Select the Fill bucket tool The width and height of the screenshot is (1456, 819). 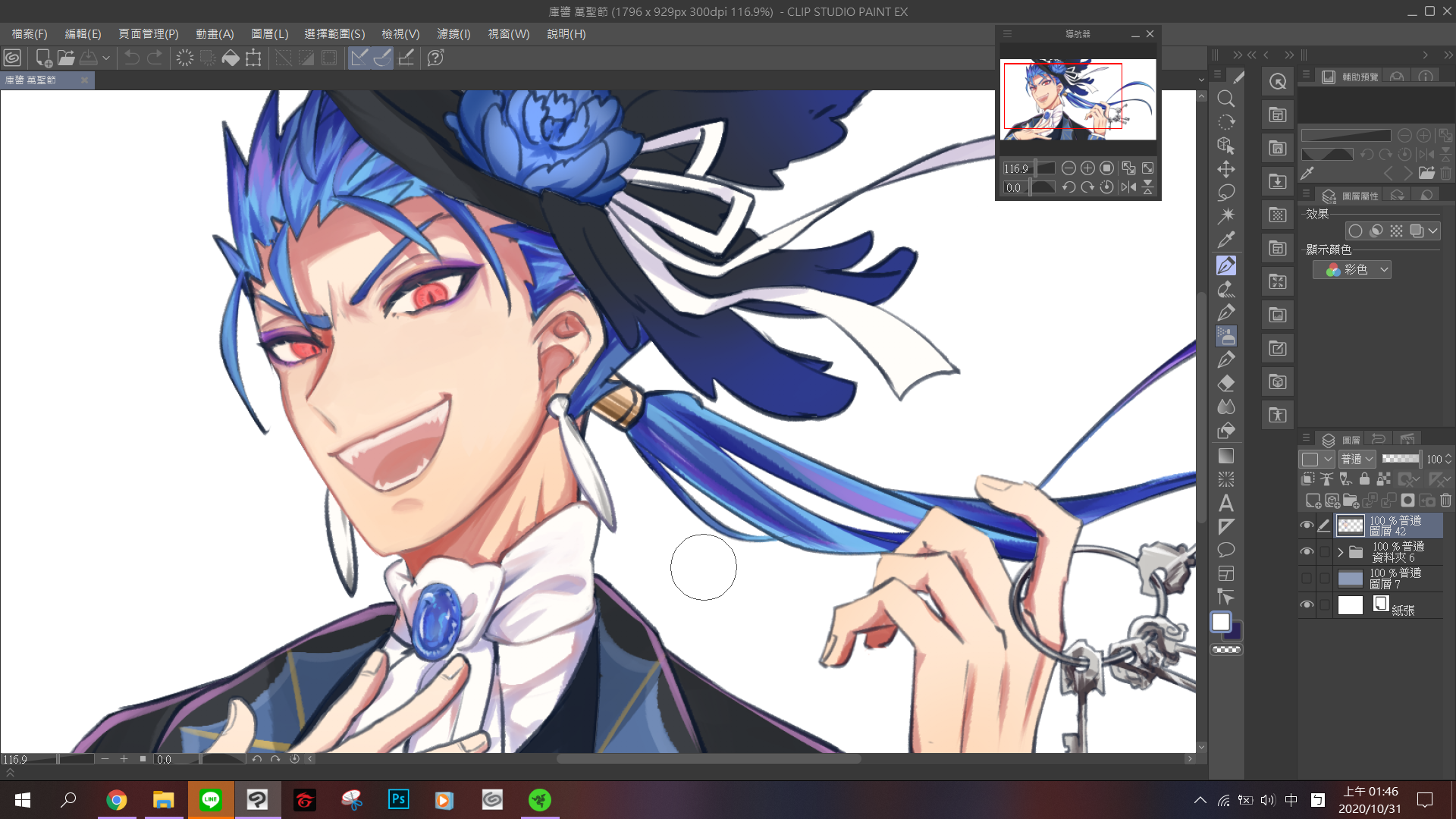1225,431
